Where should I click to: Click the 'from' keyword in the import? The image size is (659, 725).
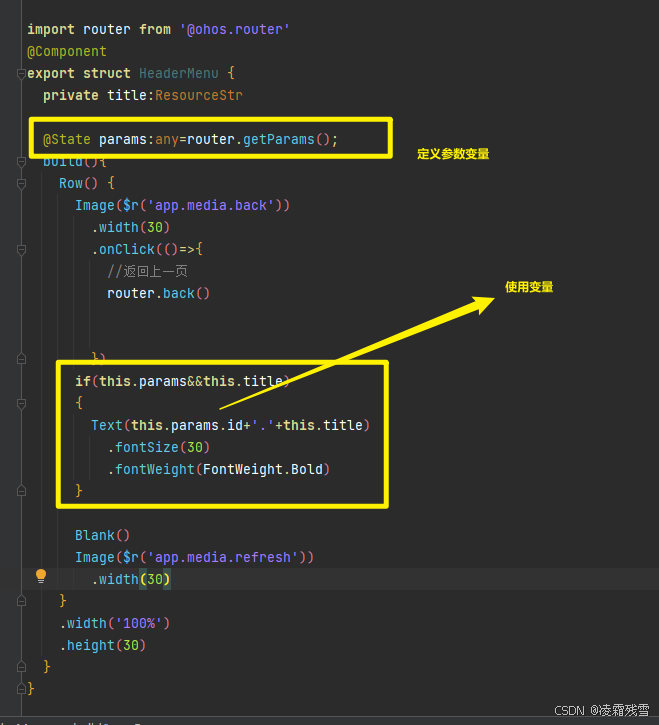155,30
